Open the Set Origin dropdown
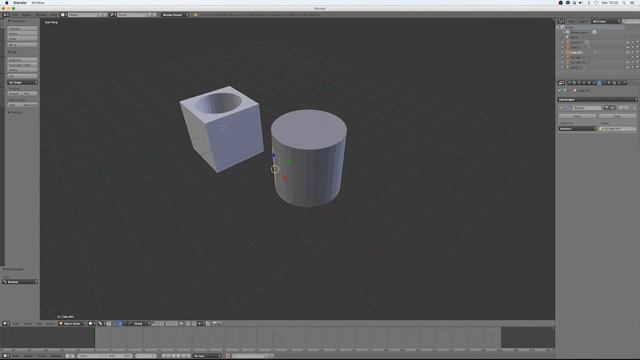 [x=22, y=82]
